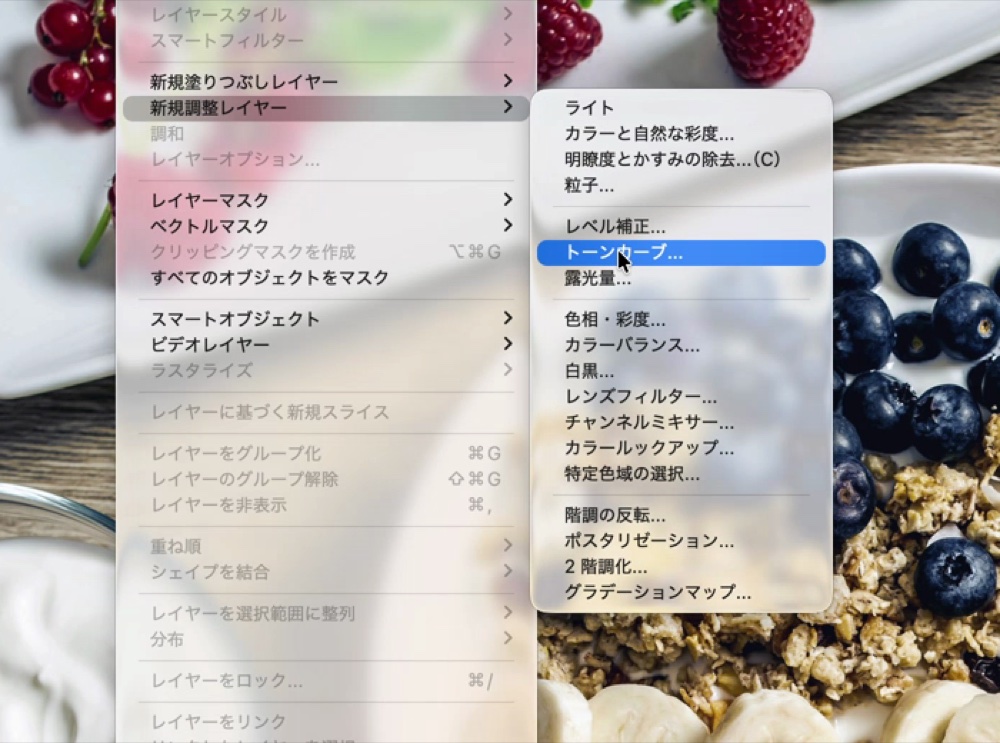
Task: Open the ベクトルマスク submenu
Action: click(326, 226)
